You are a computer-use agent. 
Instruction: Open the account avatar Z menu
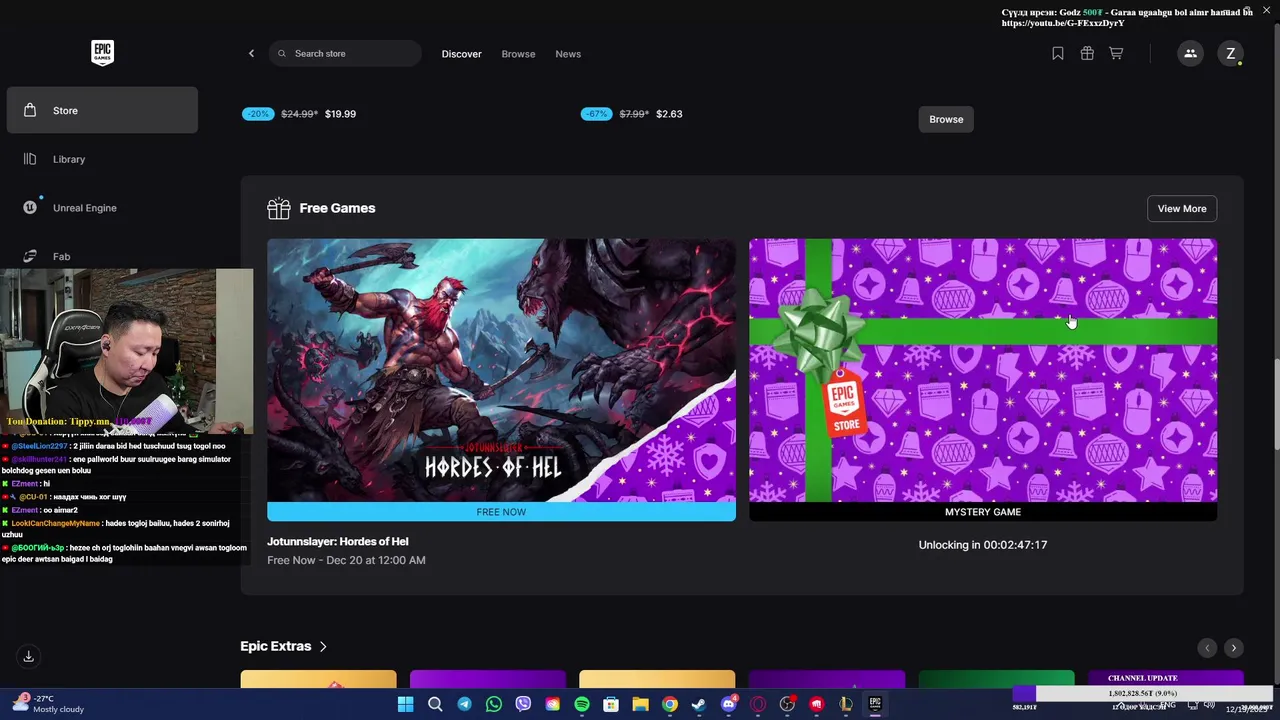[x=1230, y=53]
